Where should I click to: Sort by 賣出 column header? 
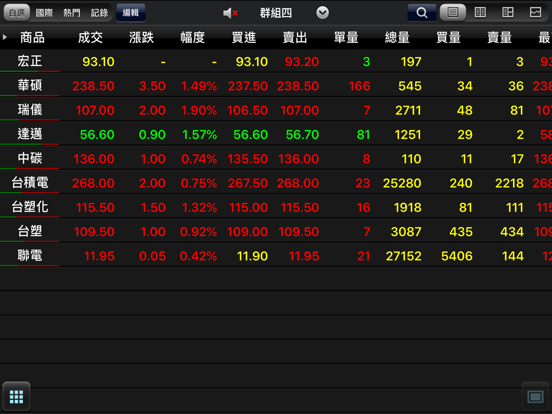(x=295, y=37)
